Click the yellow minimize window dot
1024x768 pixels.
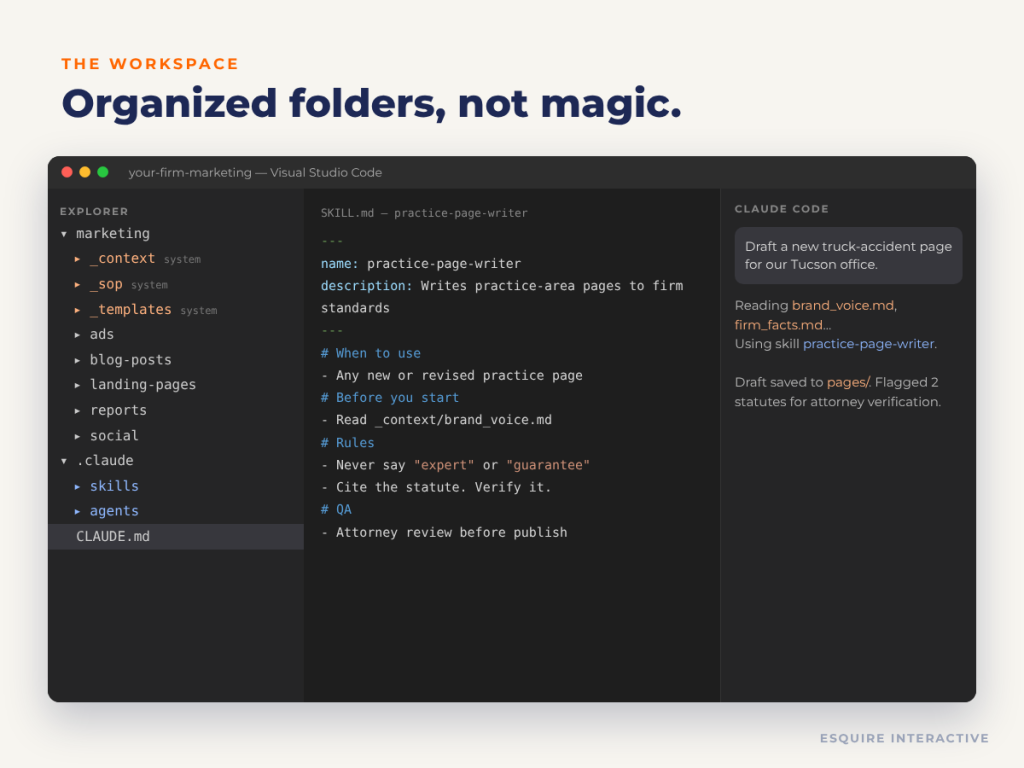tap(85, 172)
